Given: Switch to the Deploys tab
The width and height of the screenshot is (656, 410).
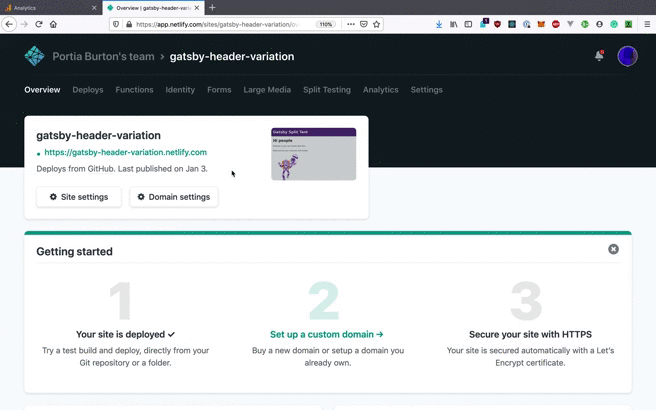Looking at the screenshot, I should 88,90.
